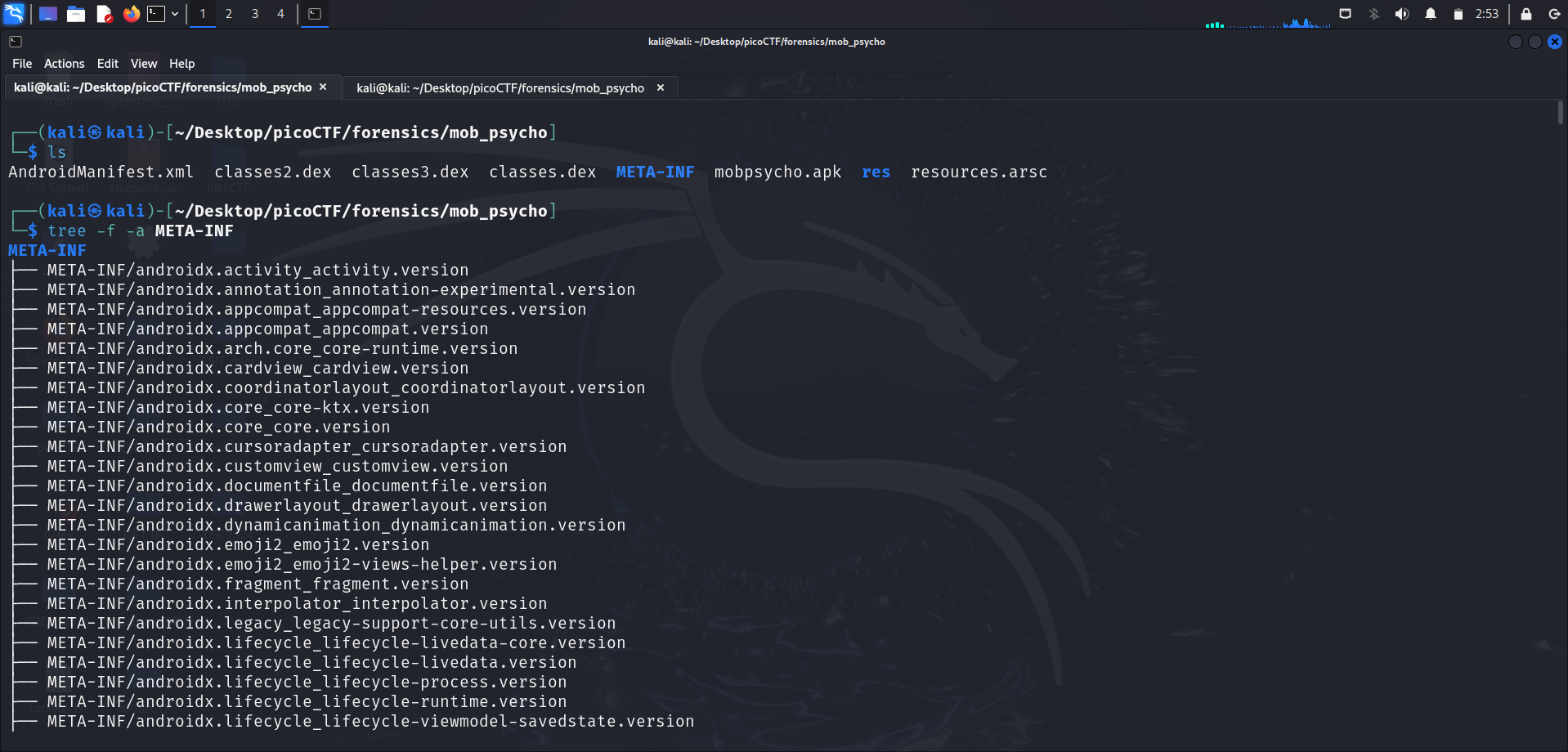The image size is (1568, 752).
Task: Click the terminal vertical scrollbar
Action: pyautogui.click(x=1560, y=113)
